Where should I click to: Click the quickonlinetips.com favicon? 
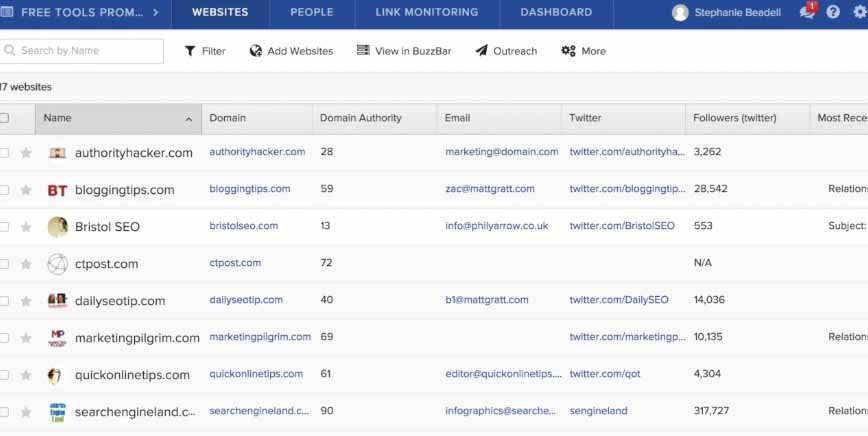coord(54,375)
